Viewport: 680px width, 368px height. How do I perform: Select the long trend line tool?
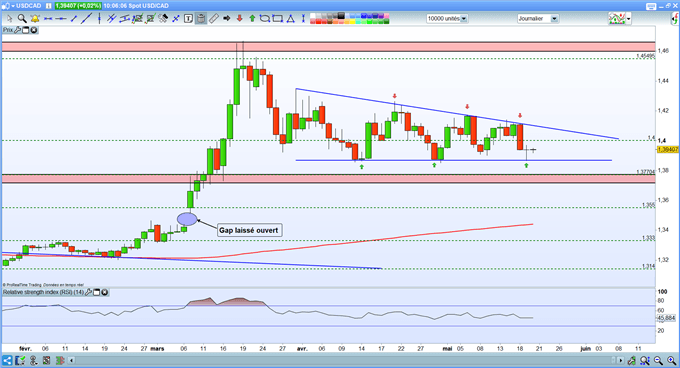[86, 19]
